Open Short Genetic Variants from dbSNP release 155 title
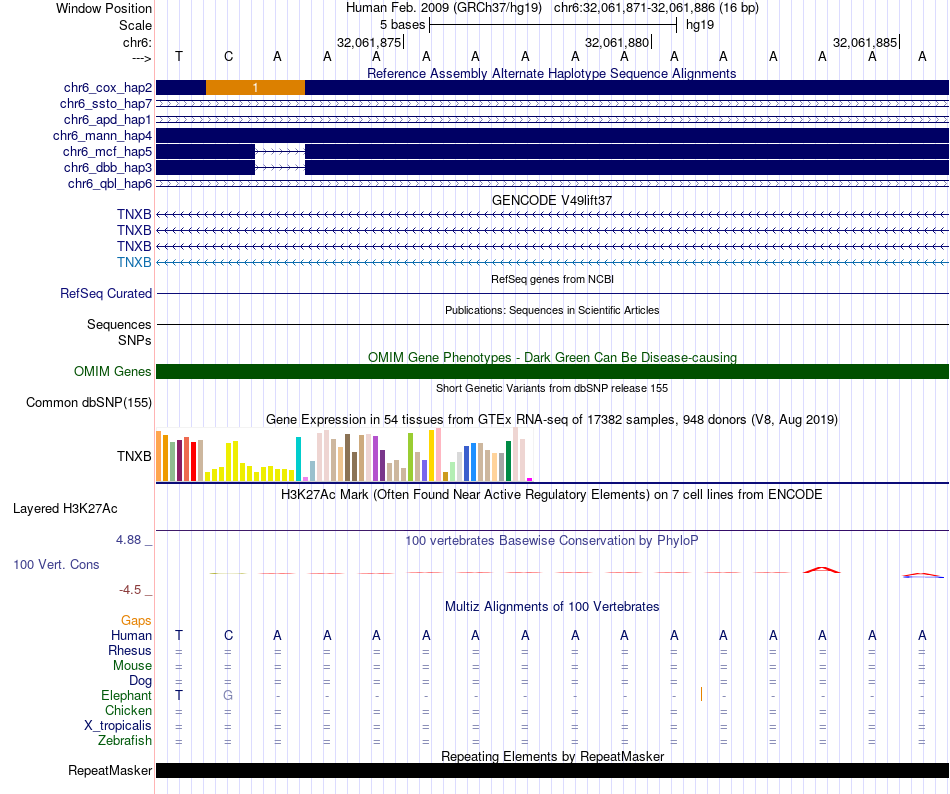950x794 pixels. point(552,388)
